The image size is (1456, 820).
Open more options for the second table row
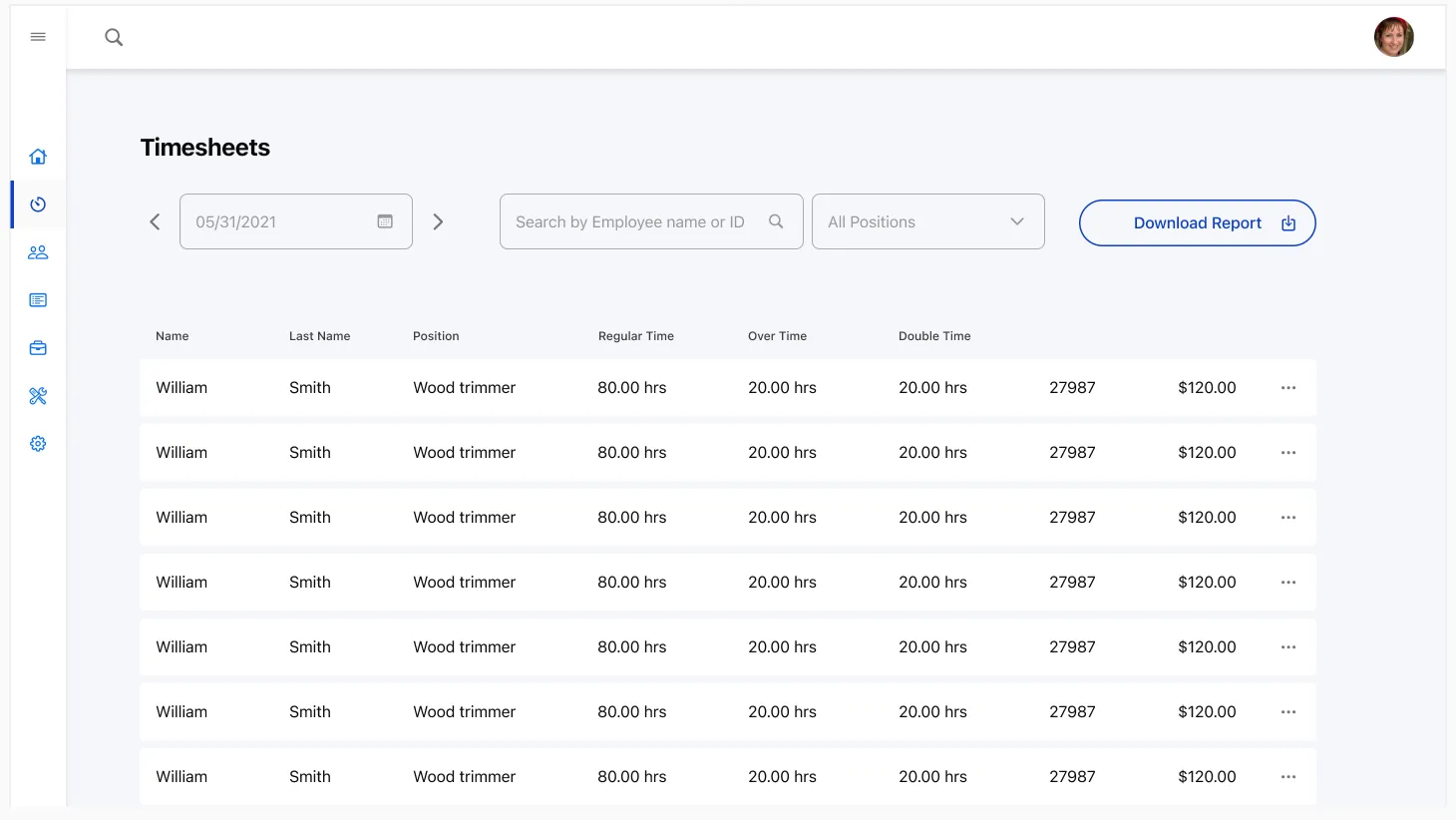1288,453
